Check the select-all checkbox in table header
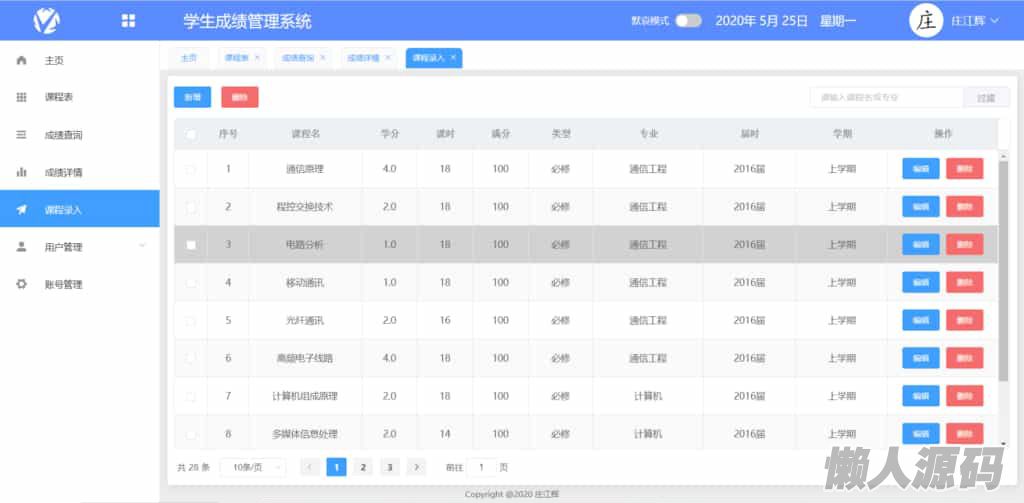Image resolution: width=1024 pixels, height=503 pixels. tap(191, 134)
